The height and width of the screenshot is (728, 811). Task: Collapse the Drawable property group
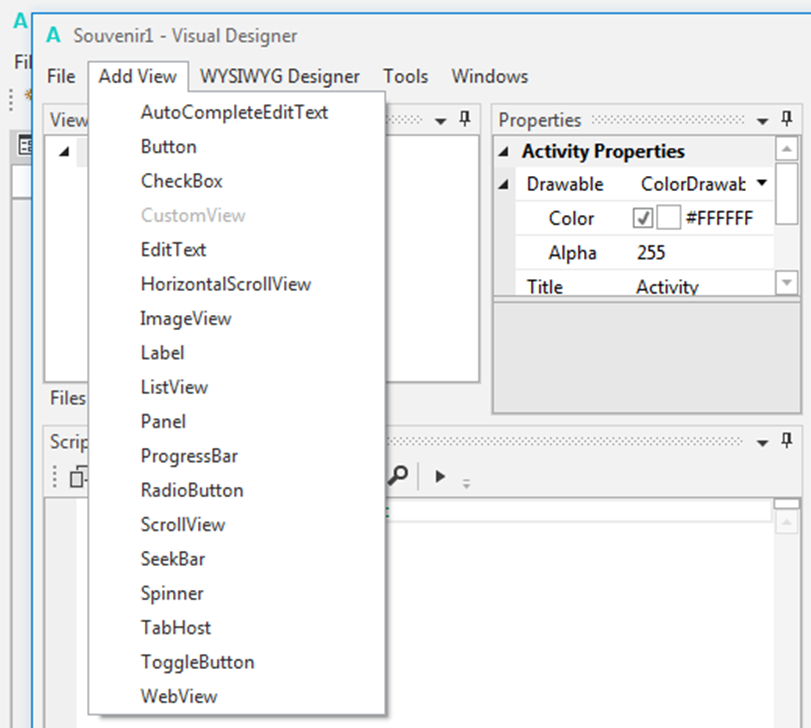click(504, 185)
